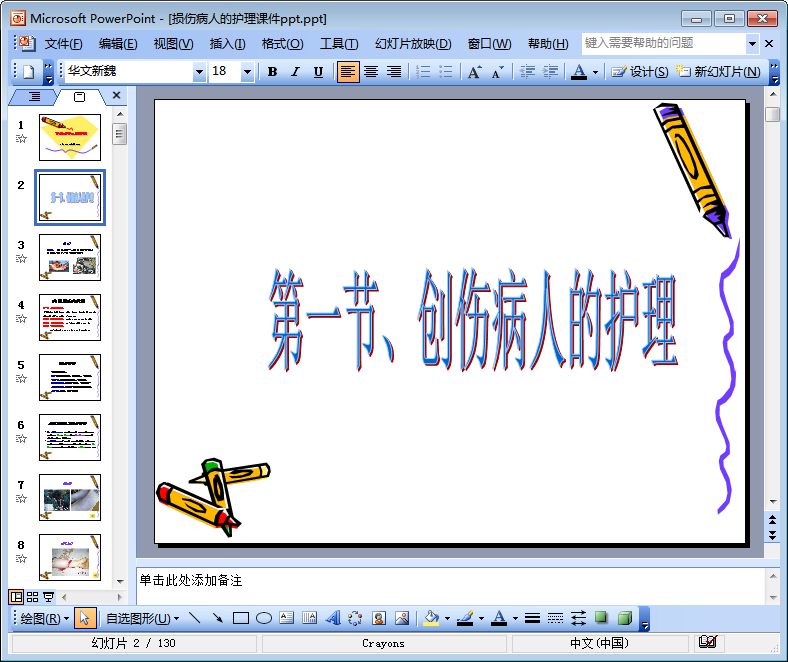
Task: Select slide 8 thumbnail
Action: click(x=70, y=557)
